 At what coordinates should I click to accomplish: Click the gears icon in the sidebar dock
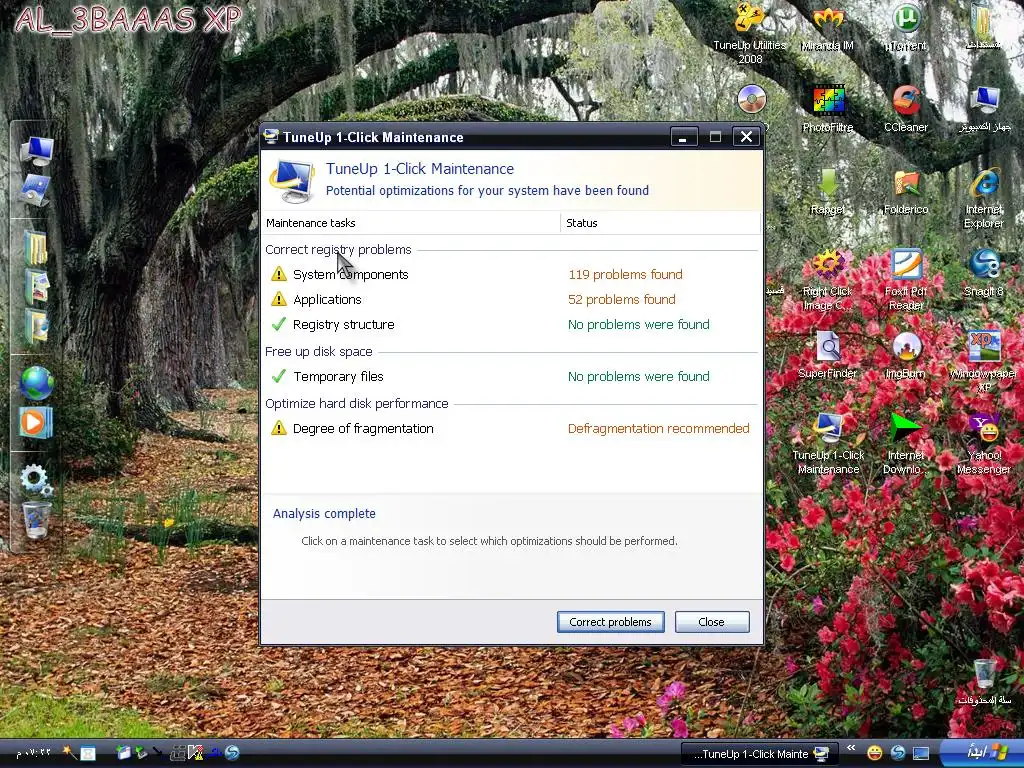tap(36, 480)
